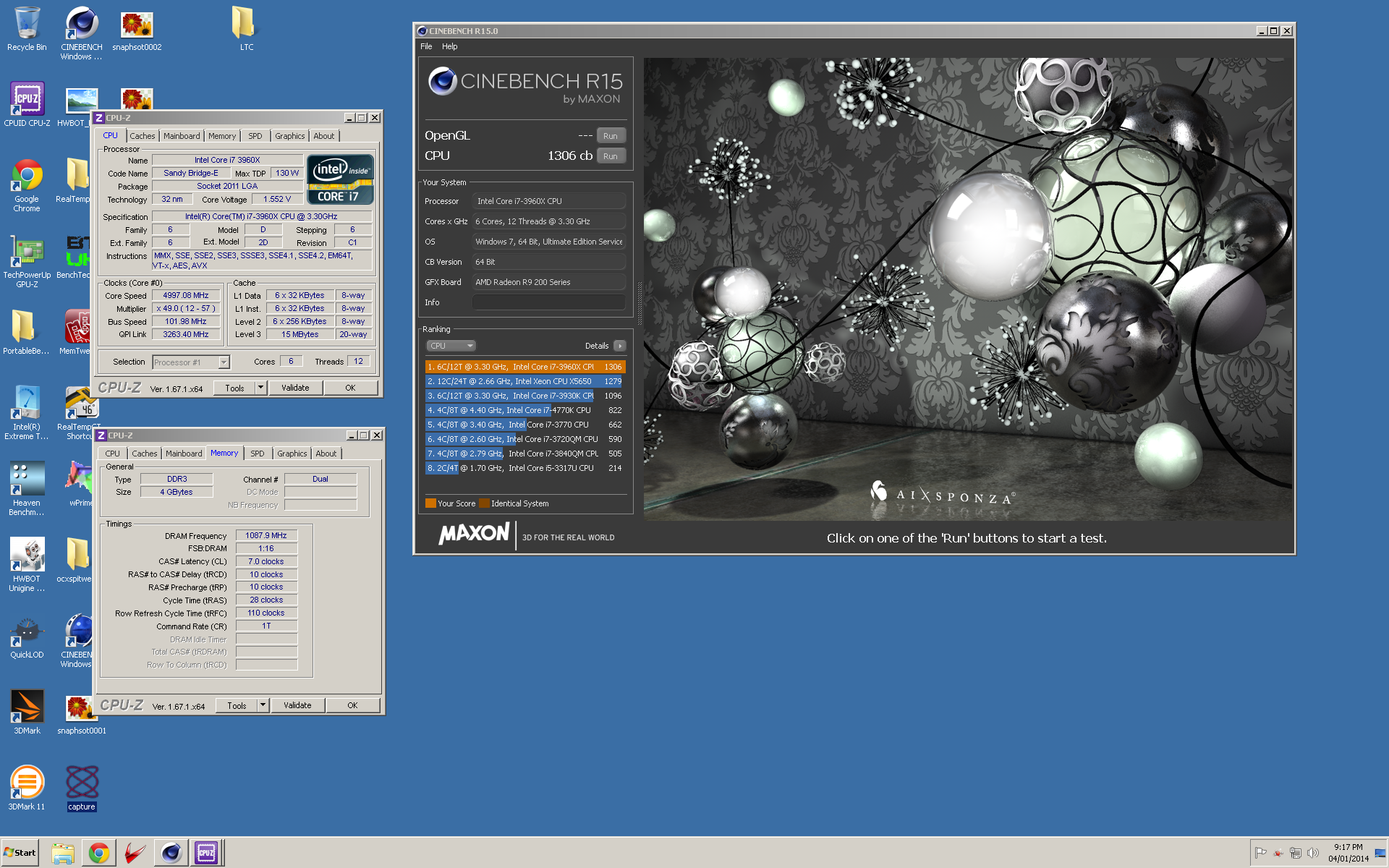Select the Heaven Benchmark desktop shortcut
The height and width of the screenshot is (868, 1389).
point(27,490)
